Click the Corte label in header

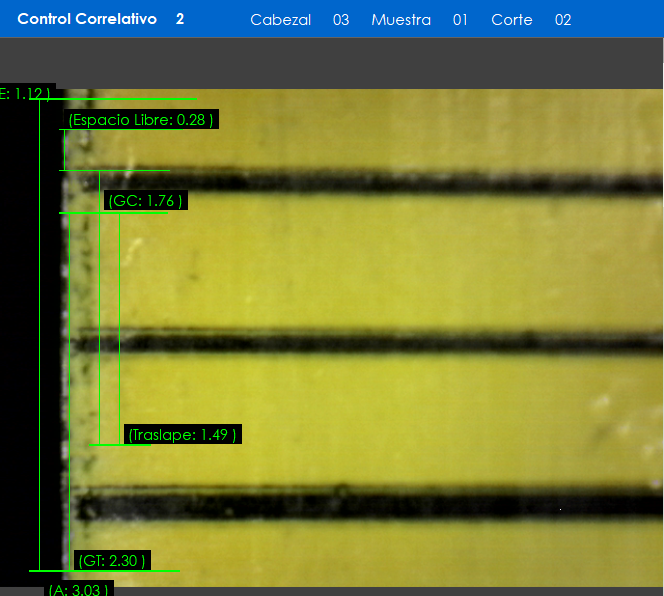(x=512, y=20)
